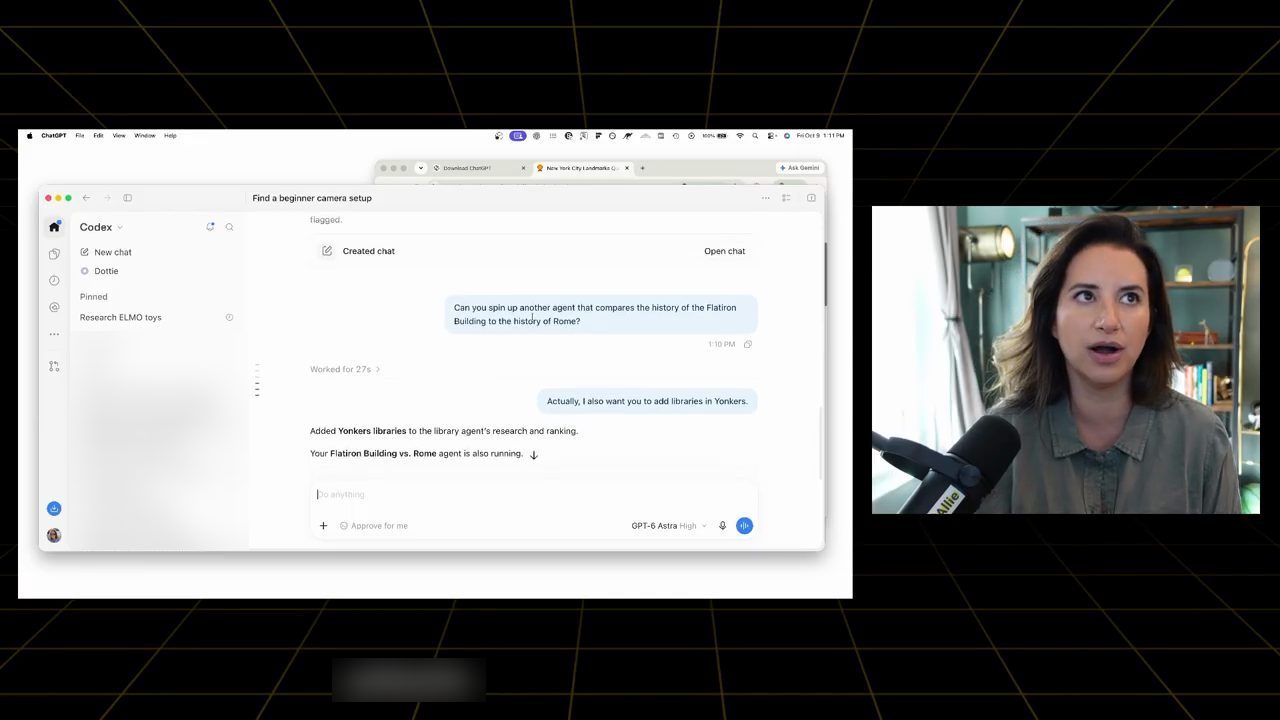Search chats with the magnifier icon
1280x720 pixels.
click(x=229, y=227)
